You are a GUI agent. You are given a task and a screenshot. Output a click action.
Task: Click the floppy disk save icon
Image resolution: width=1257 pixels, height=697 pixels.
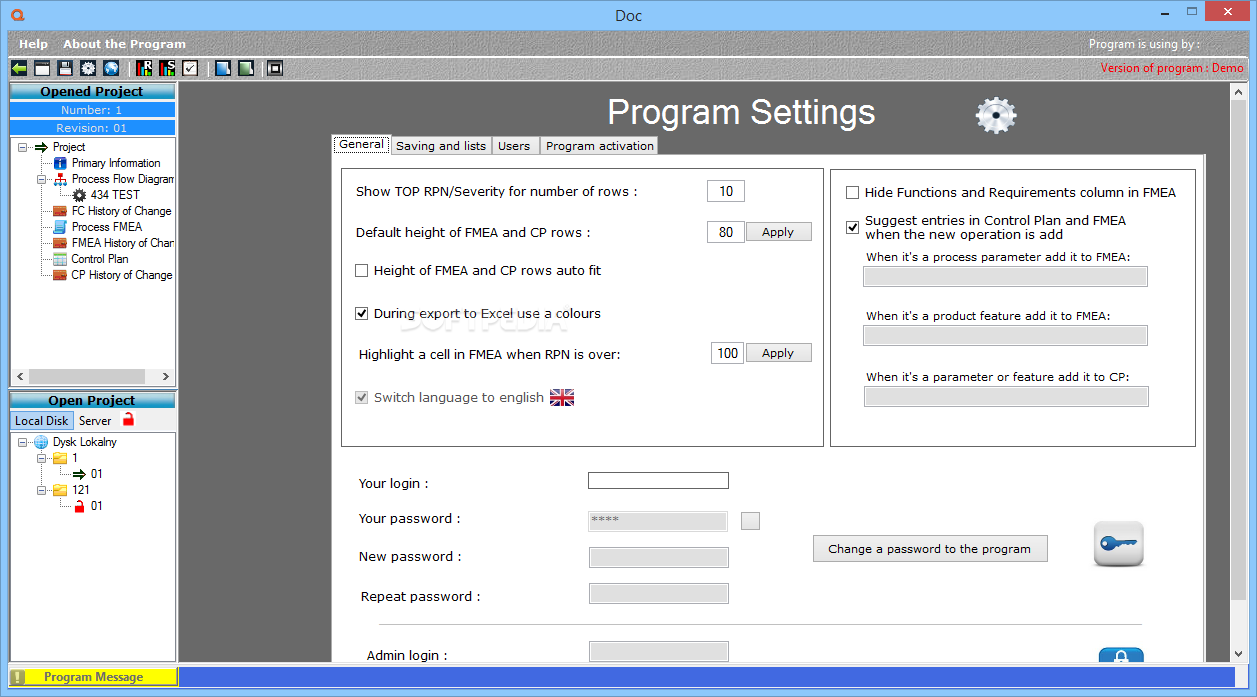[x=65, y=68]
